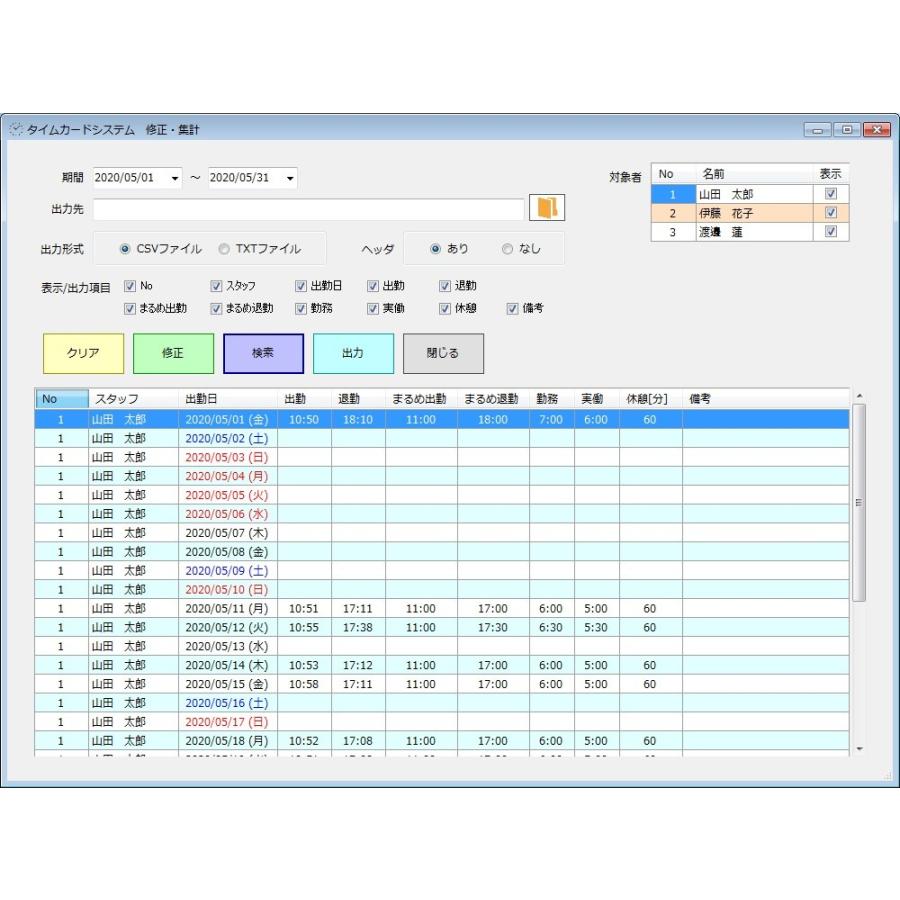Click the 10:55 clock-in cell

pyautogui.click(x=304, y=627)
